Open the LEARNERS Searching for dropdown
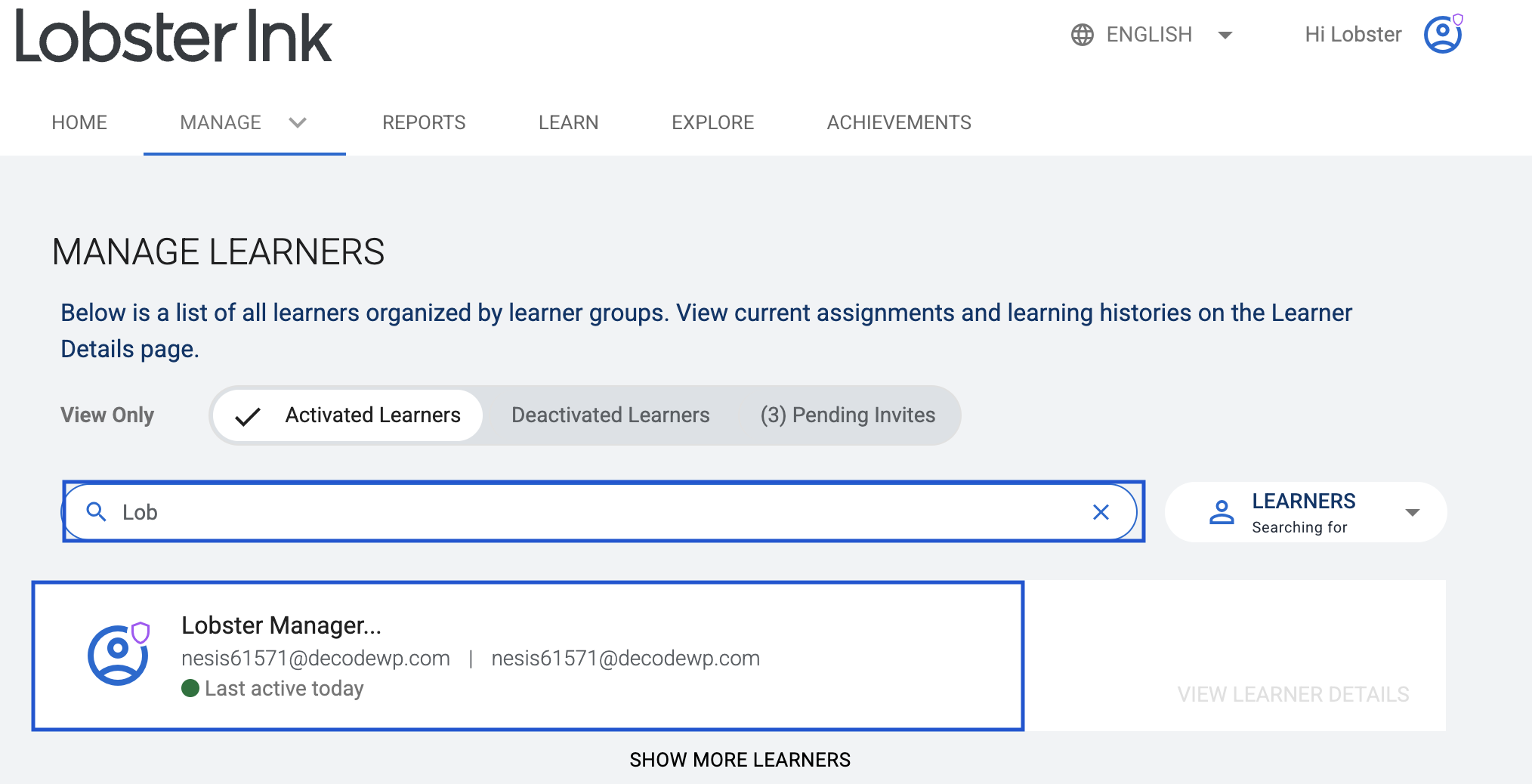The width and height of the screenshot is (1532, 784). click(x=1305, y=512)
